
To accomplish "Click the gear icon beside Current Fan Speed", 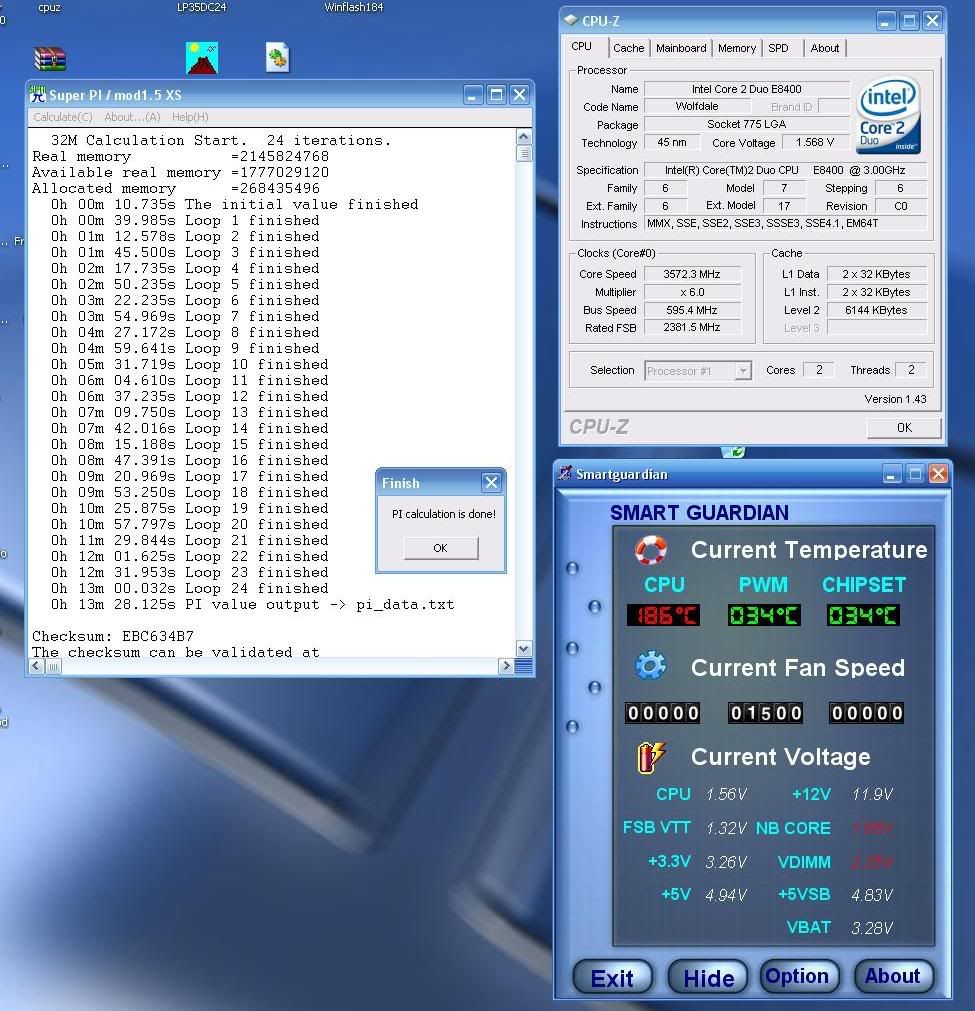I will tap(651, 666).
